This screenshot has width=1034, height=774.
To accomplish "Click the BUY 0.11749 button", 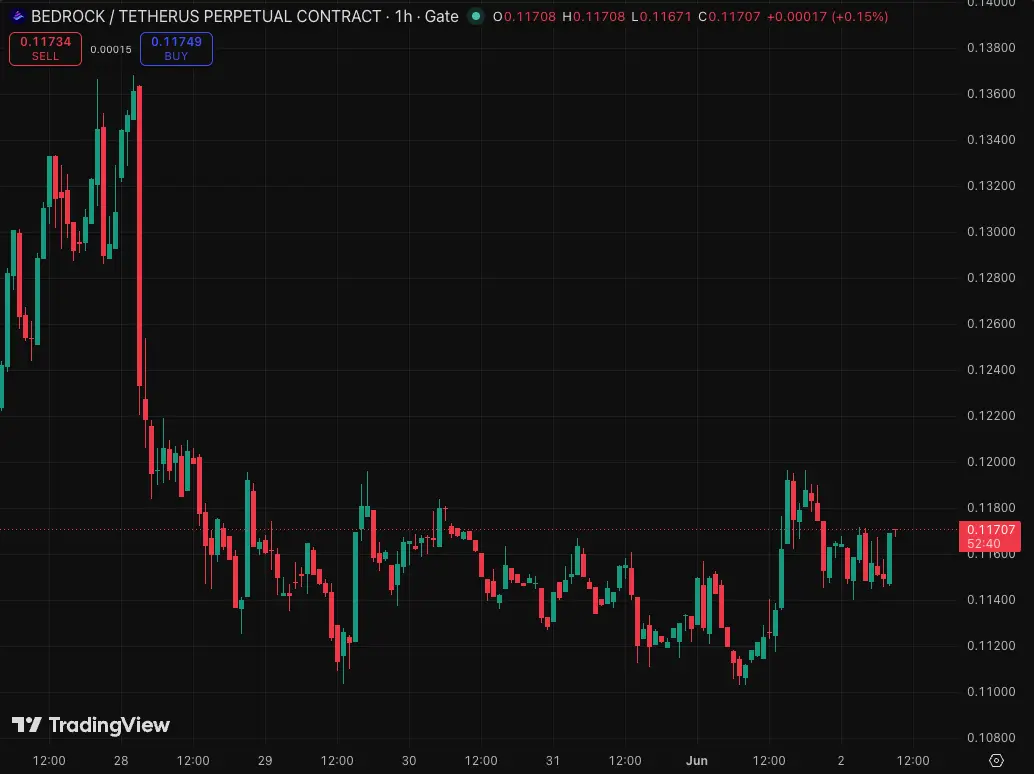I will point(176,49).
